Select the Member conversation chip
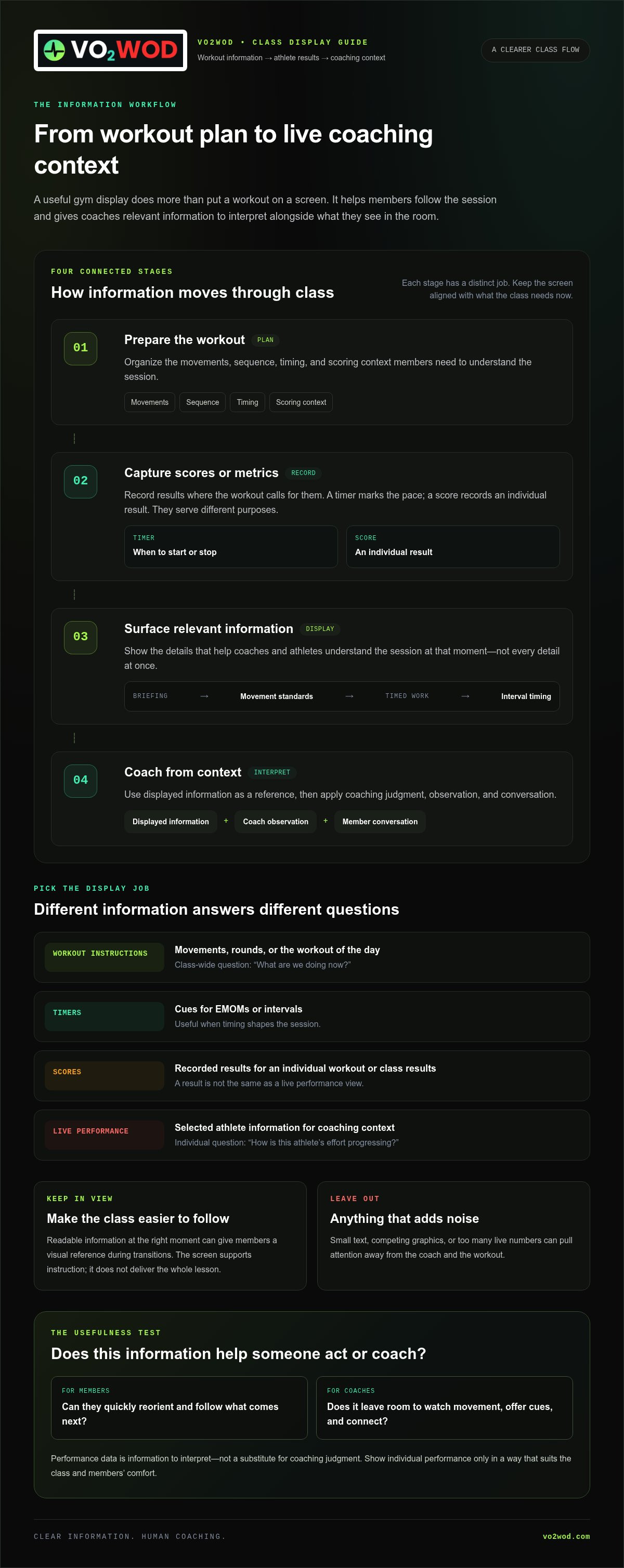The image size is (624, 1568). [380, 822]
